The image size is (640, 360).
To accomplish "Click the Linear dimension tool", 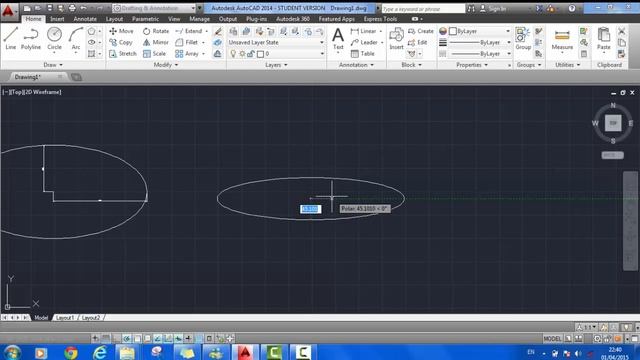I will tap(363, 31).
